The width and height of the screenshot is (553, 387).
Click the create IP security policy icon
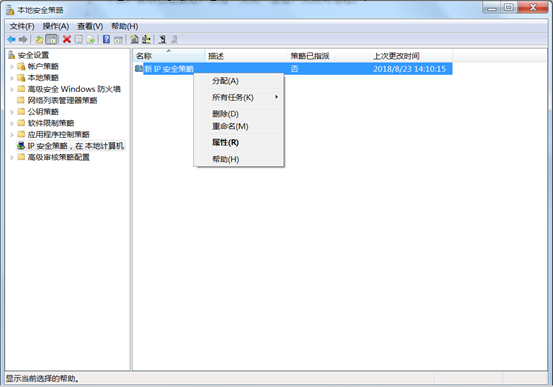pos(134,40)
